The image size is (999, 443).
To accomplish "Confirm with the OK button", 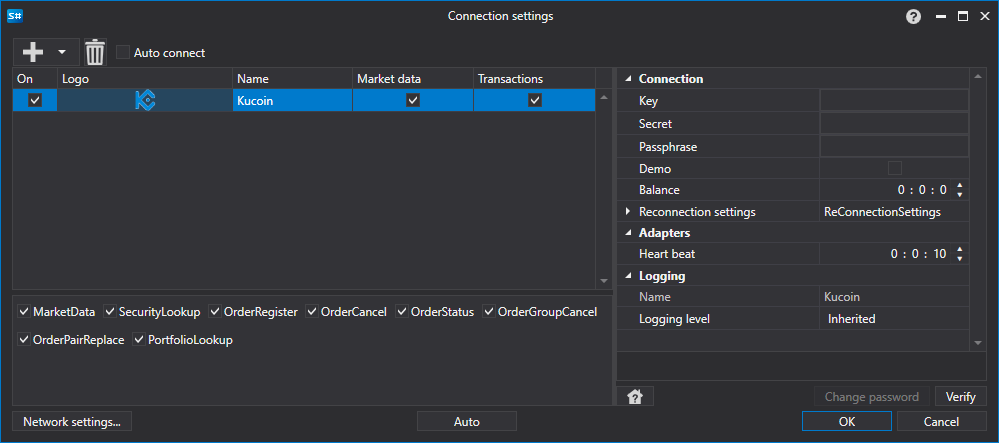I will click(847, 421).
